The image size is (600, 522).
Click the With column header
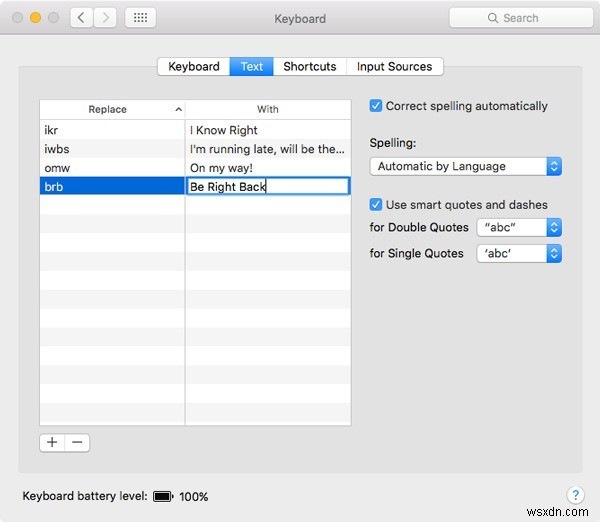pyautogui.click(x=268, y=109)
